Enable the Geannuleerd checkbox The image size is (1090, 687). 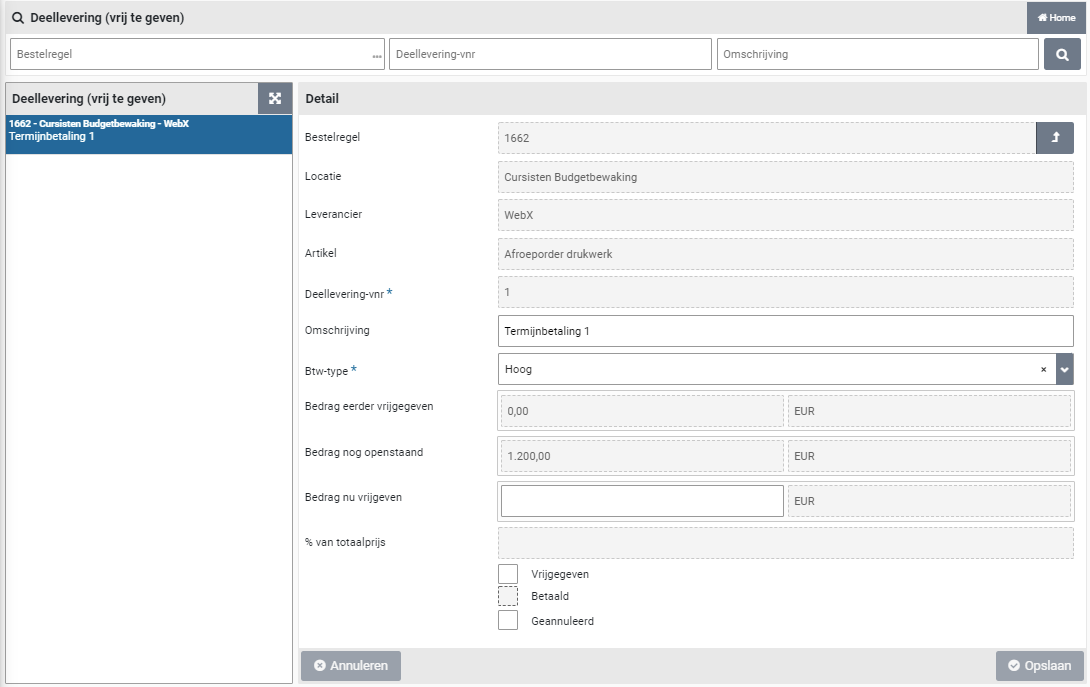pyautogui.click(x=508, y=620)
